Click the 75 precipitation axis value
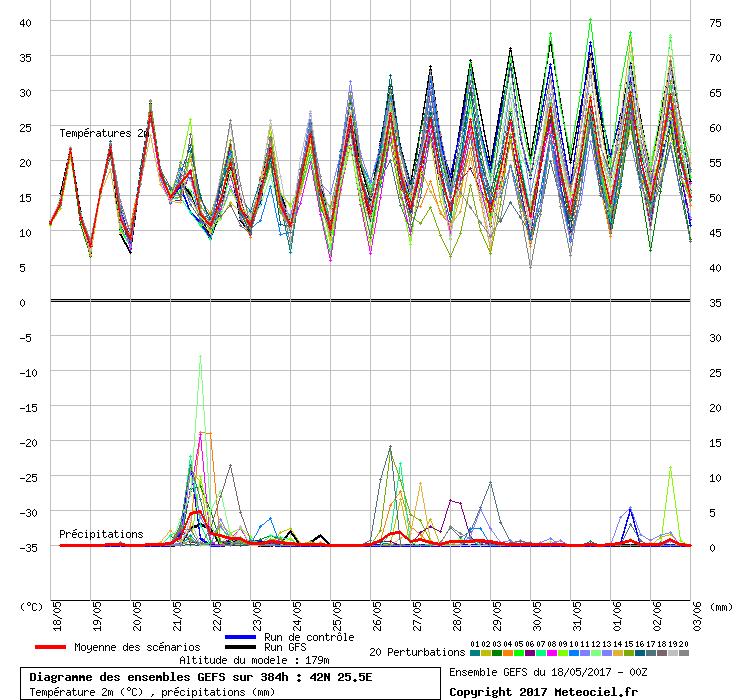740x700 pixels. 715,23
